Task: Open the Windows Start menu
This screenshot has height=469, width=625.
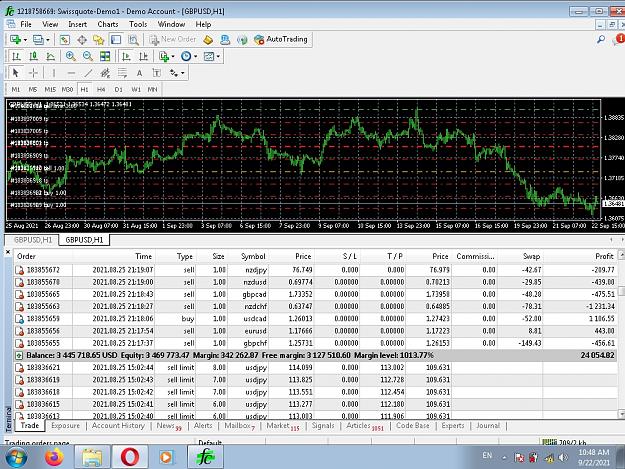Action: click(16, 457)
